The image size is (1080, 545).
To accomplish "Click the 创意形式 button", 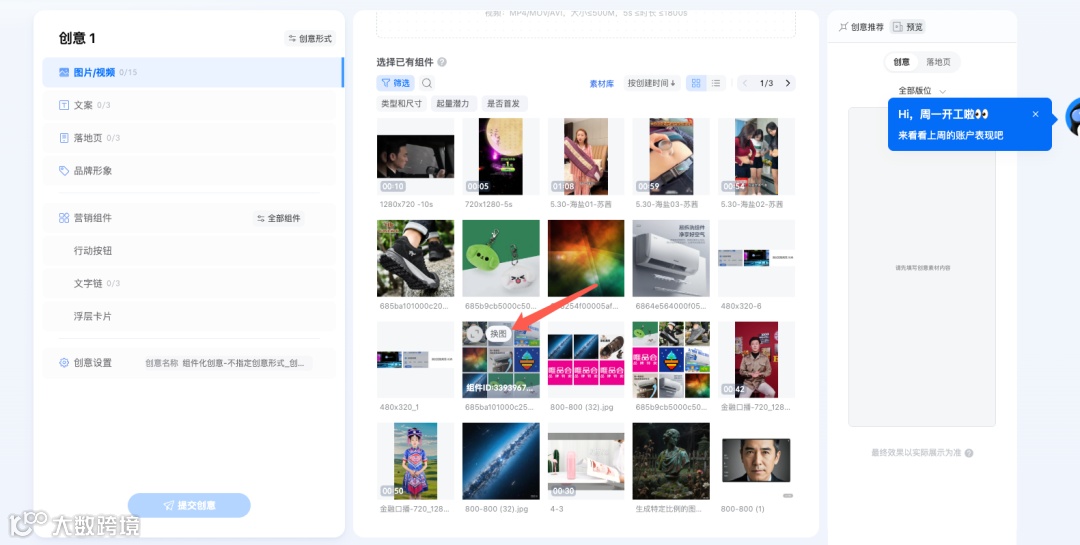I will (x=310, y=39).
